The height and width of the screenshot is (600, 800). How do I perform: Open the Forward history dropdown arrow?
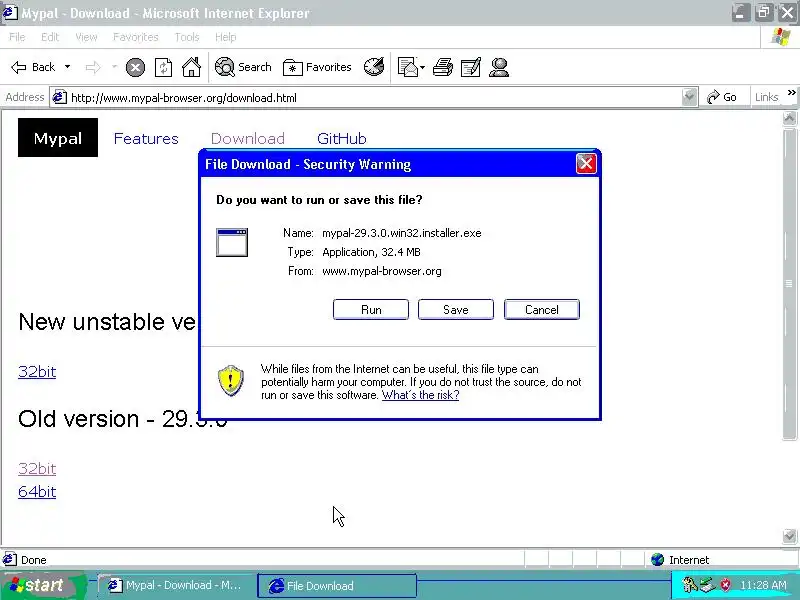[x=114, y=67]
